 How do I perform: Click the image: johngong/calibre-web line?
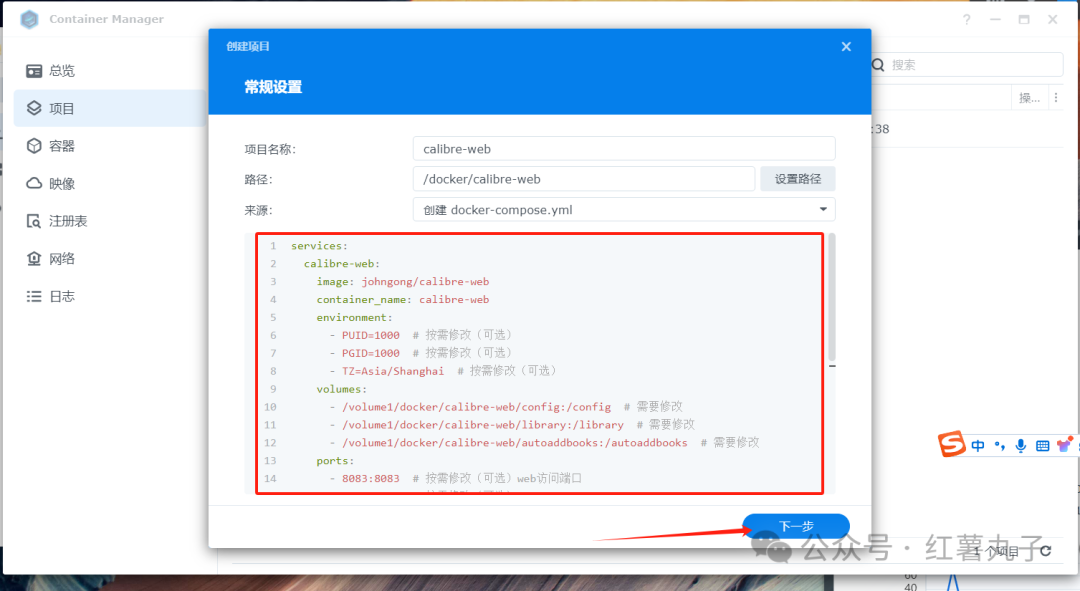pyautogui.click(x=403, y=281)
